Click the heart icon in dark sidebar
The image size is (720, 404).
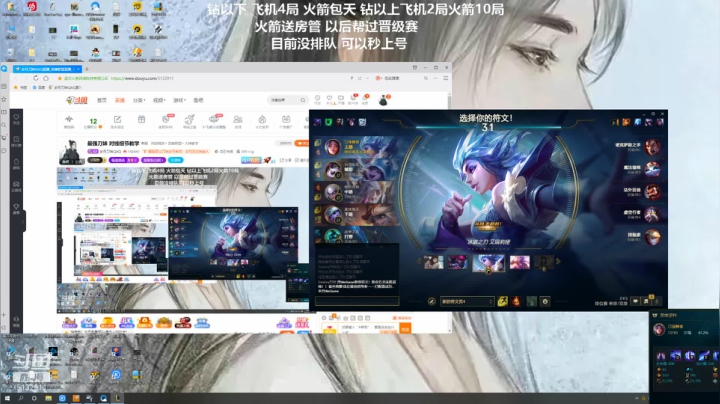16,118
